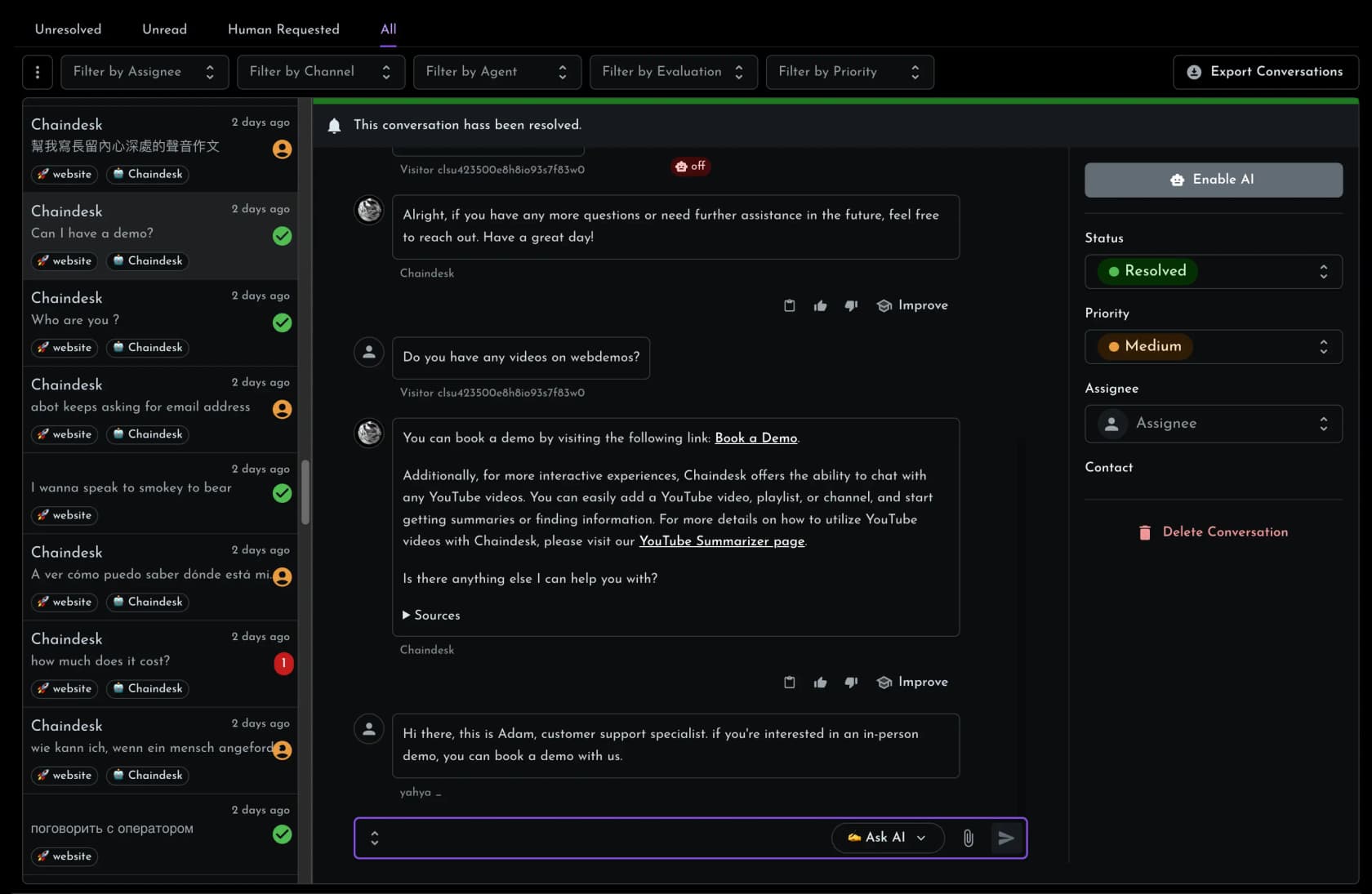Open the YouTube Summarizer page link

click(722, 541)
